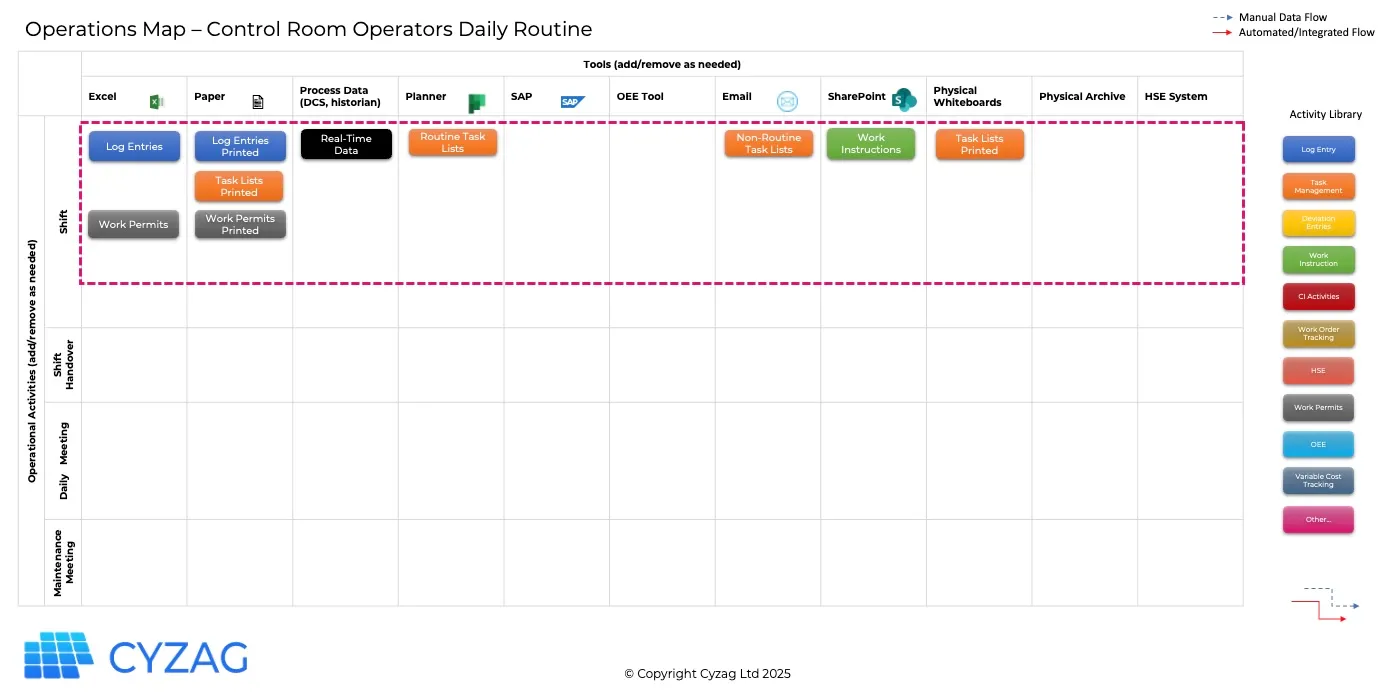The height and width of the screenshot is (692, 1399).
Task: Click the Daily Meeting row label
Action: [64, 460]
